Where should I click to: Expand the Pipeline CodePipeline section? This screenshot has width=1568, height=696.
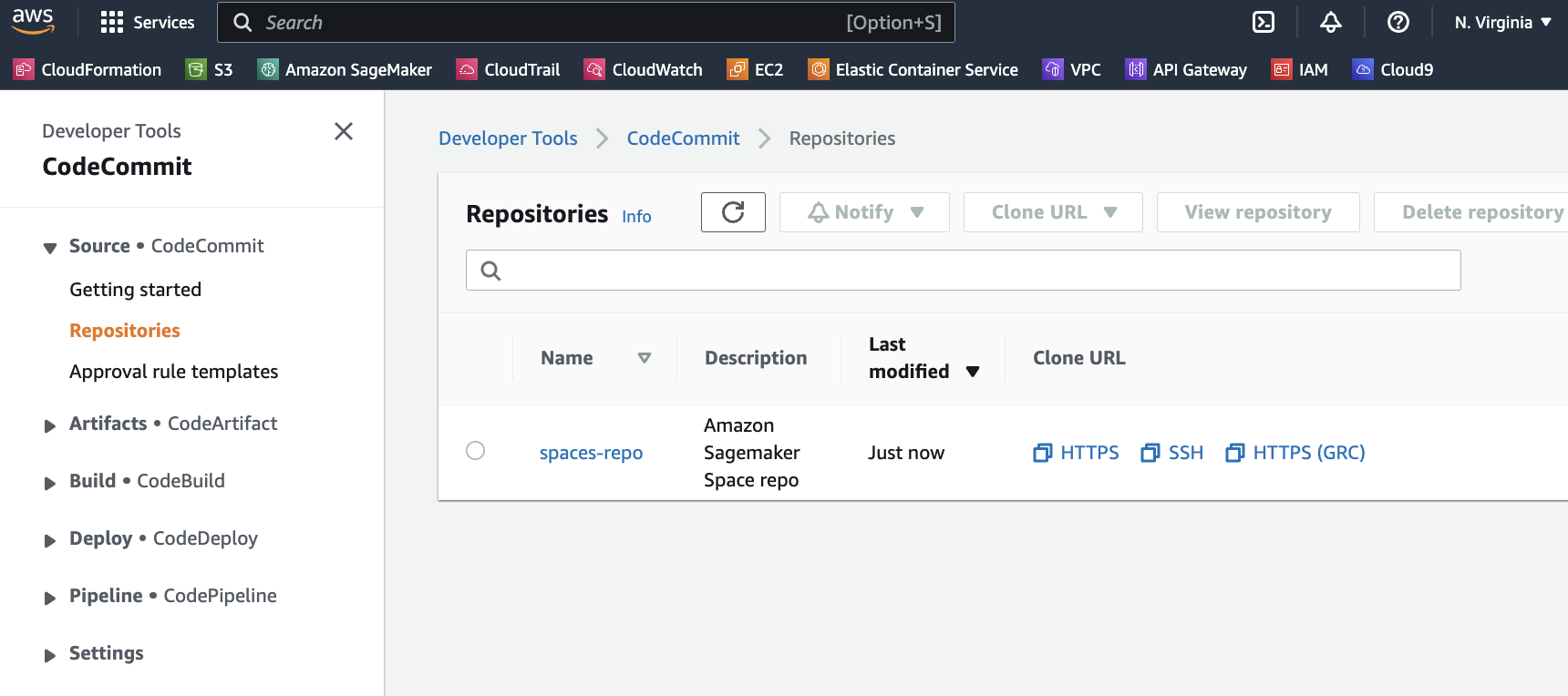click(x=50, y=598)
